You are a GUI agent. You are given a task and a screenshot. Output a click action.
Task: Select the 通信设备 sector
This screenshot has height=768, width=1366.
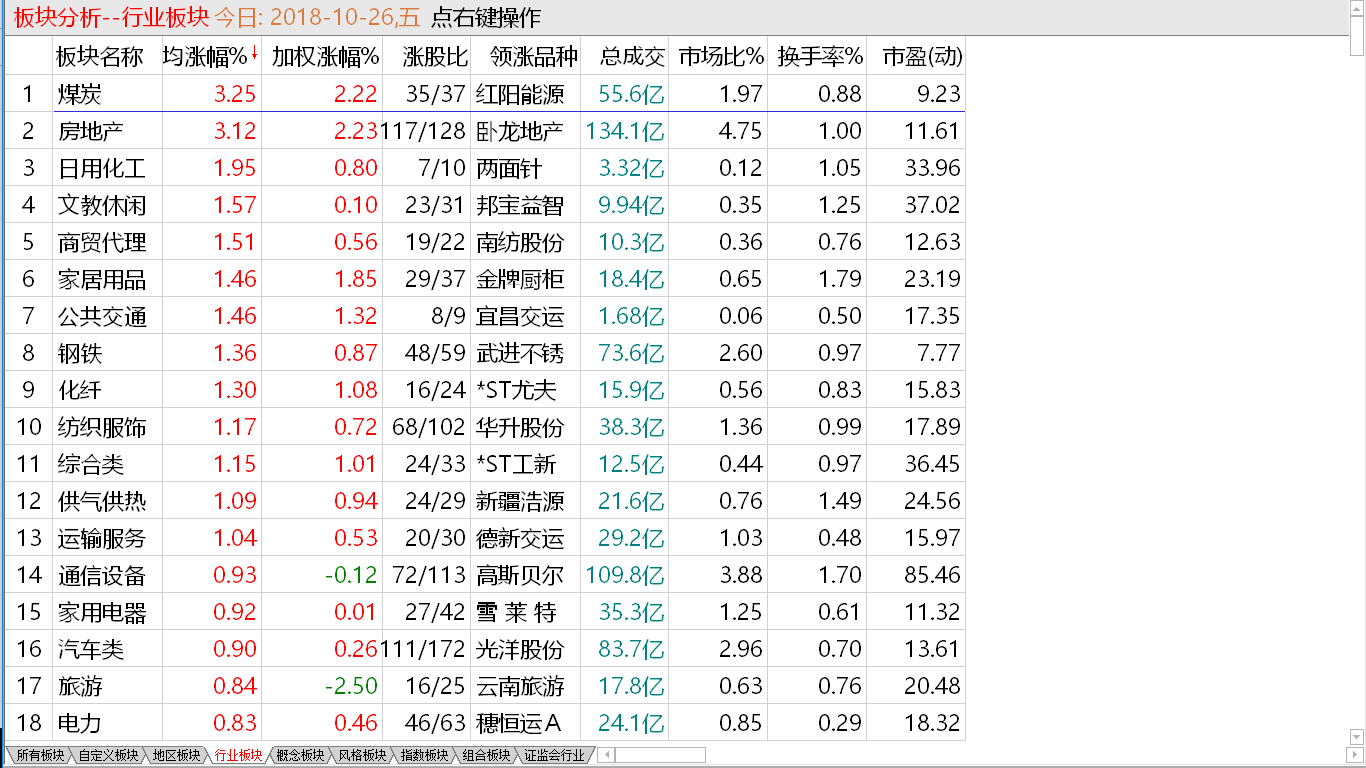click(x=102, y=575)
